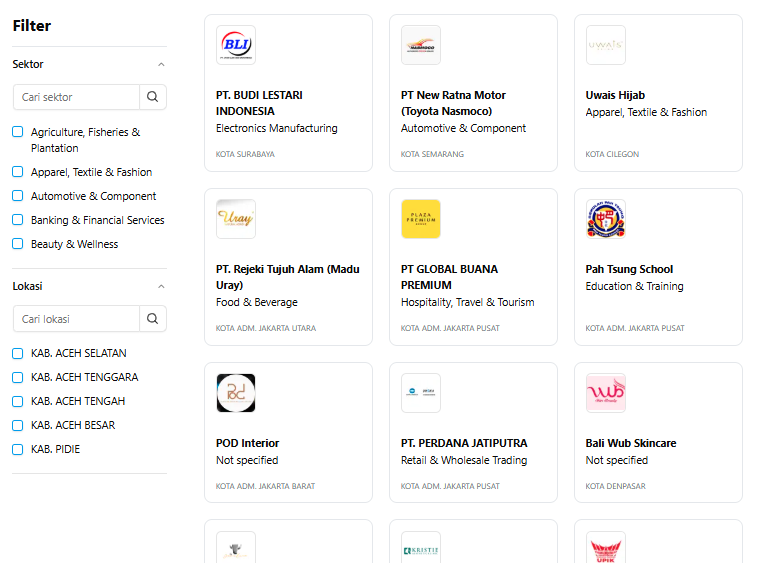Click the Food & Beverage sector text
The image size is (768, 563).
coord(257,302)
